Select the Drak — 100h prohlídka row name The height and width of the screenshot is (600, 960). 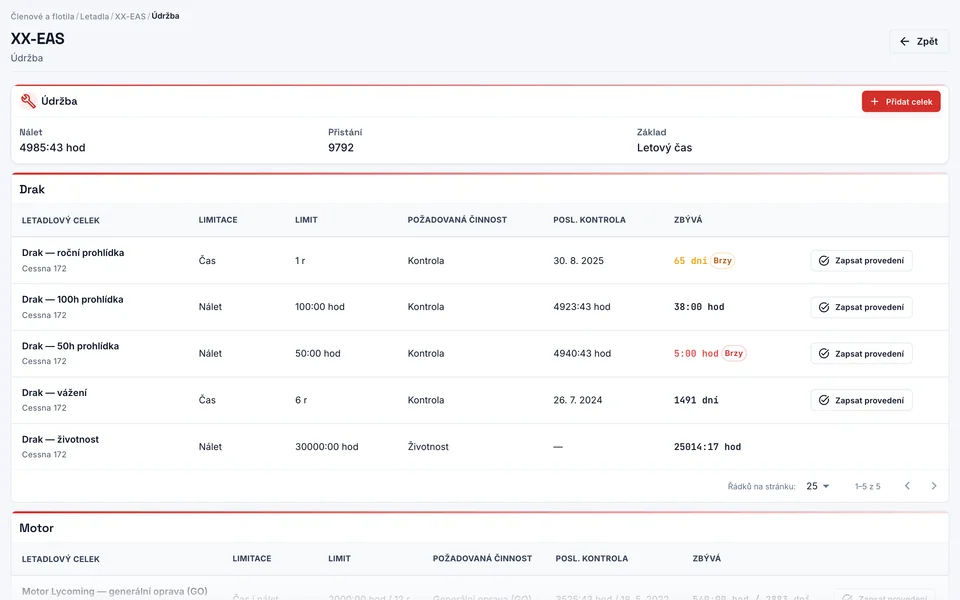73,299
